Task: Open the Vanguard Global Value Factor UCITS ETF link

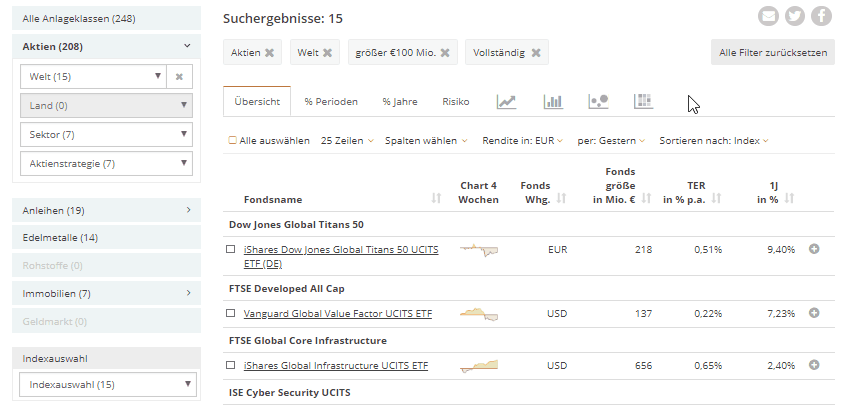Action: (338, 314)
